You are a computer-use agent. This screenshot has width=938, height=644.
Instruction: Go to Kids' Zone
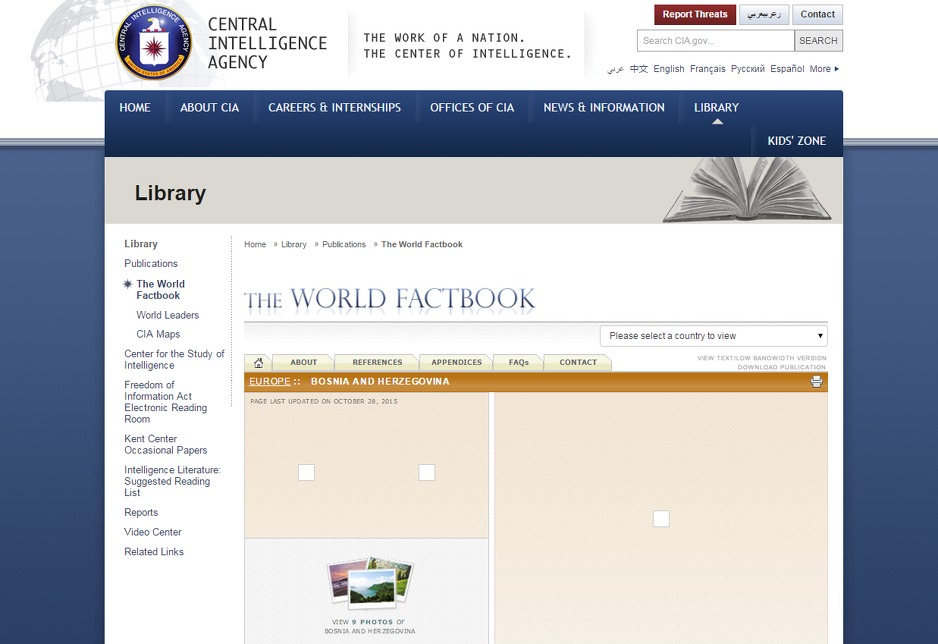[796, 141]
